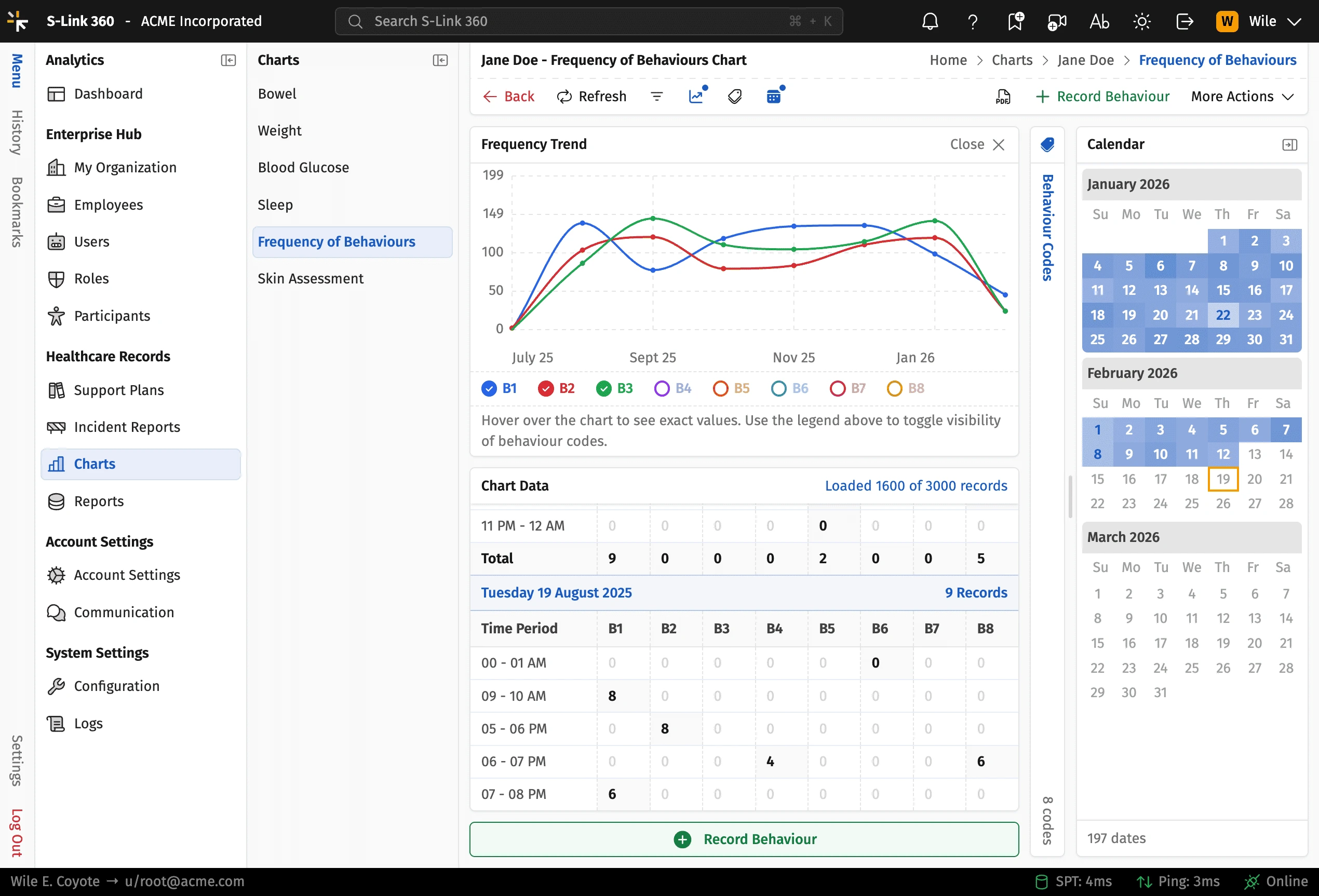This screenshot has width=1319, height=896.
Task: Toggle the light/dark theme sun icon
Action: (x=1142, y=22)
